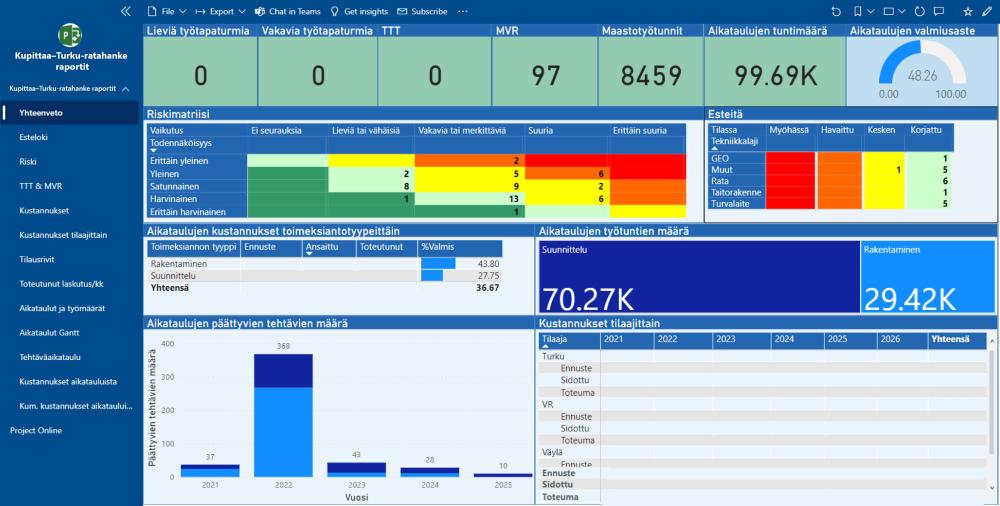Click Chat in Teams
The height and width of the screenshot is (506, 1000).
(288, 11)
